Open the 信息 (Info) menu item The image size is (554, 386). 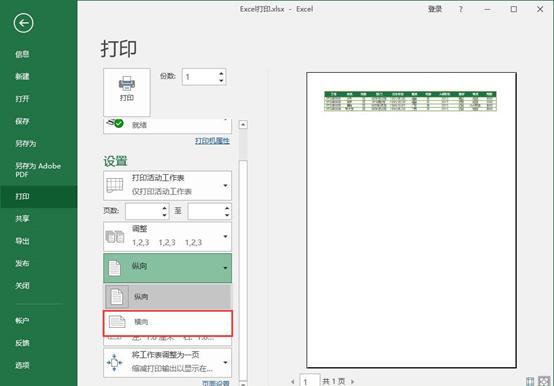[x=22, y=54]
